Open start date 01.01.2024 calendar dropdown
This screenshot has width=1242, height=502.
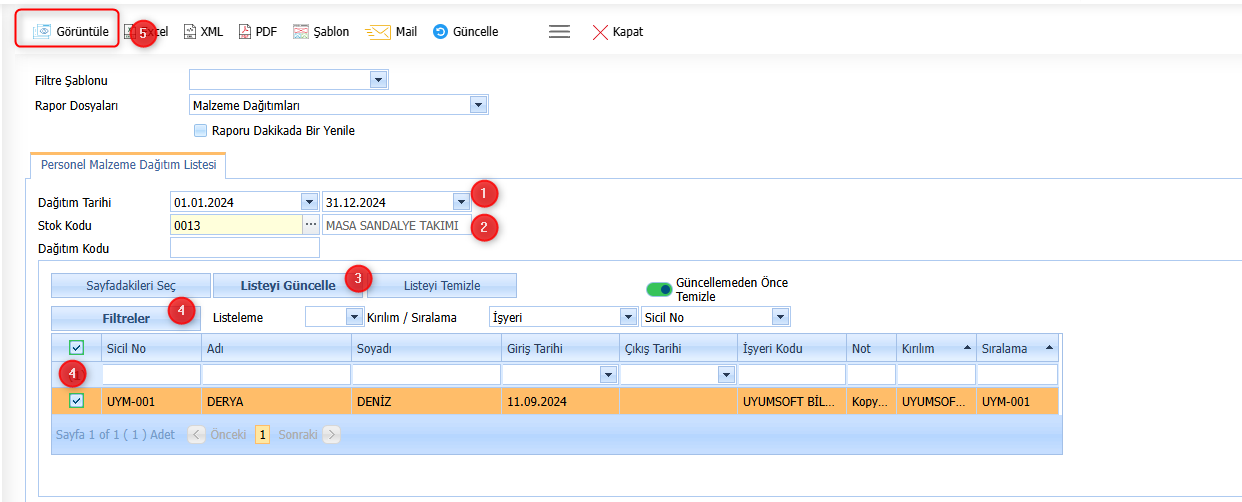309,201
